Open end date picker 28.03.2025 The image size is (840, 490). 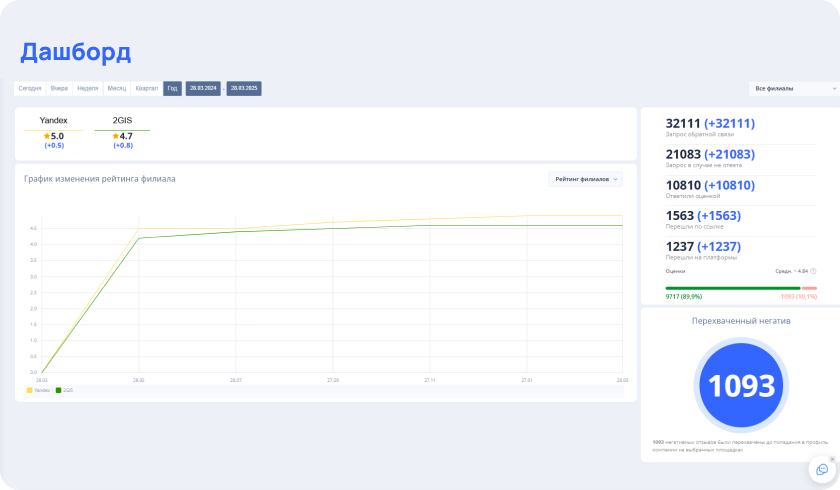click(x=244, y=88)
